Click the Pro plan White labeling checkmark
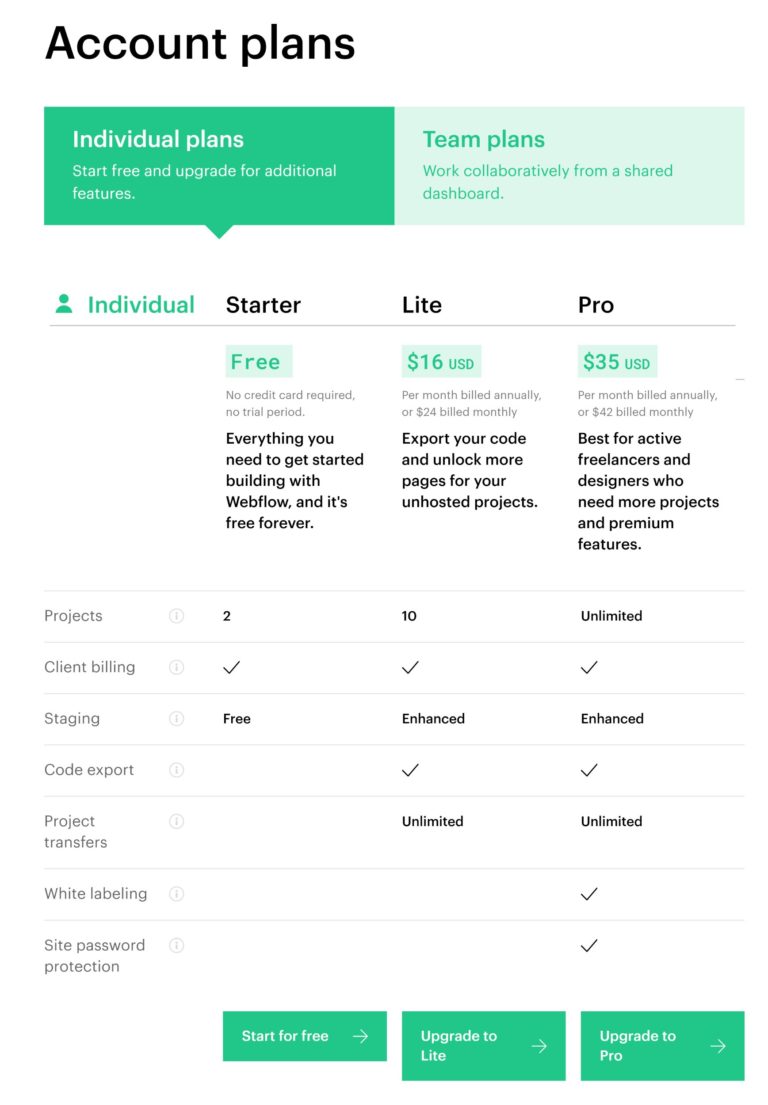Viewport: 768px width, 1105px height. [589, 894]
